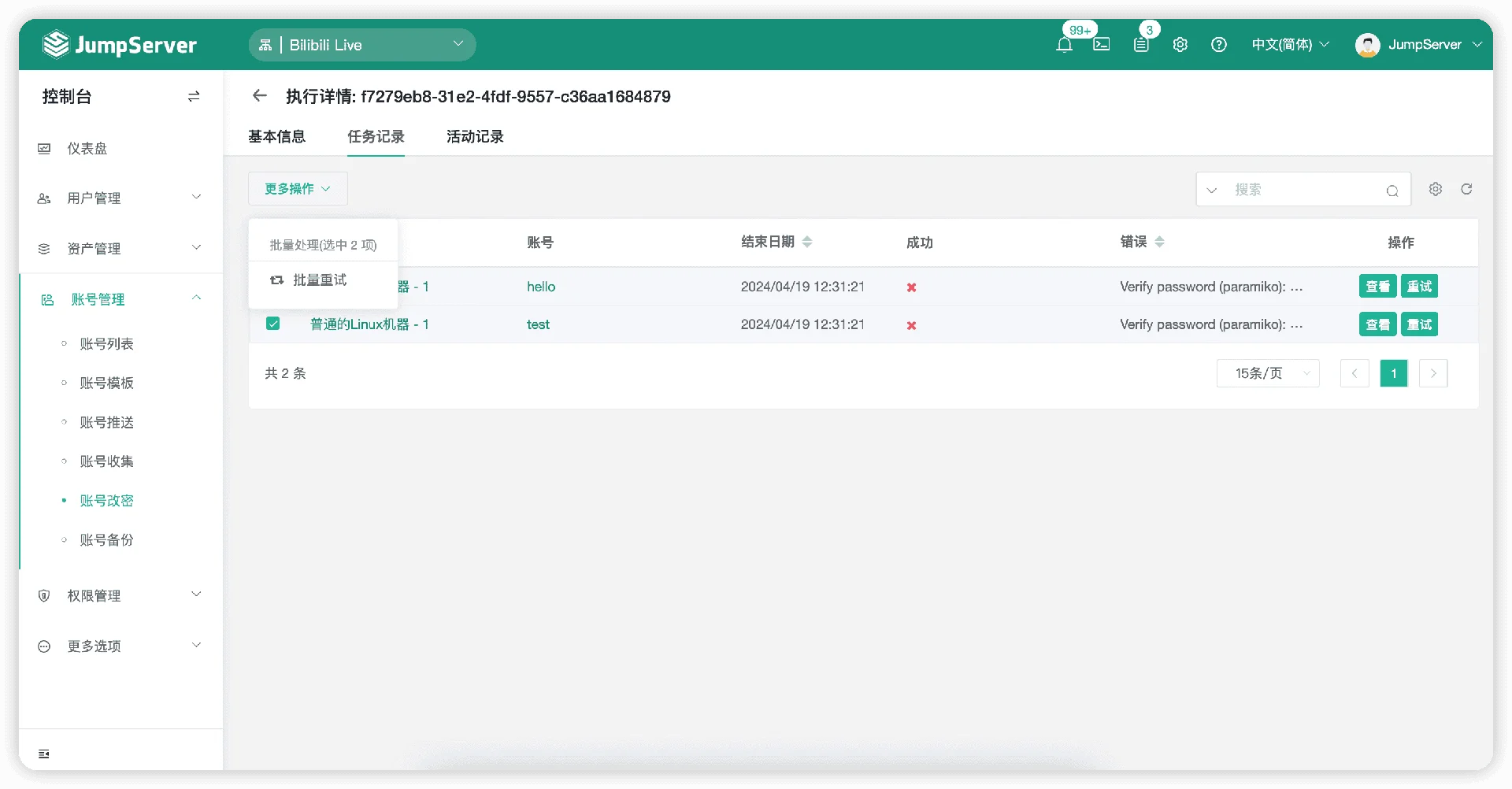
Task: Switch to the 基本信息 tab
Action: [x=276, y=136]
